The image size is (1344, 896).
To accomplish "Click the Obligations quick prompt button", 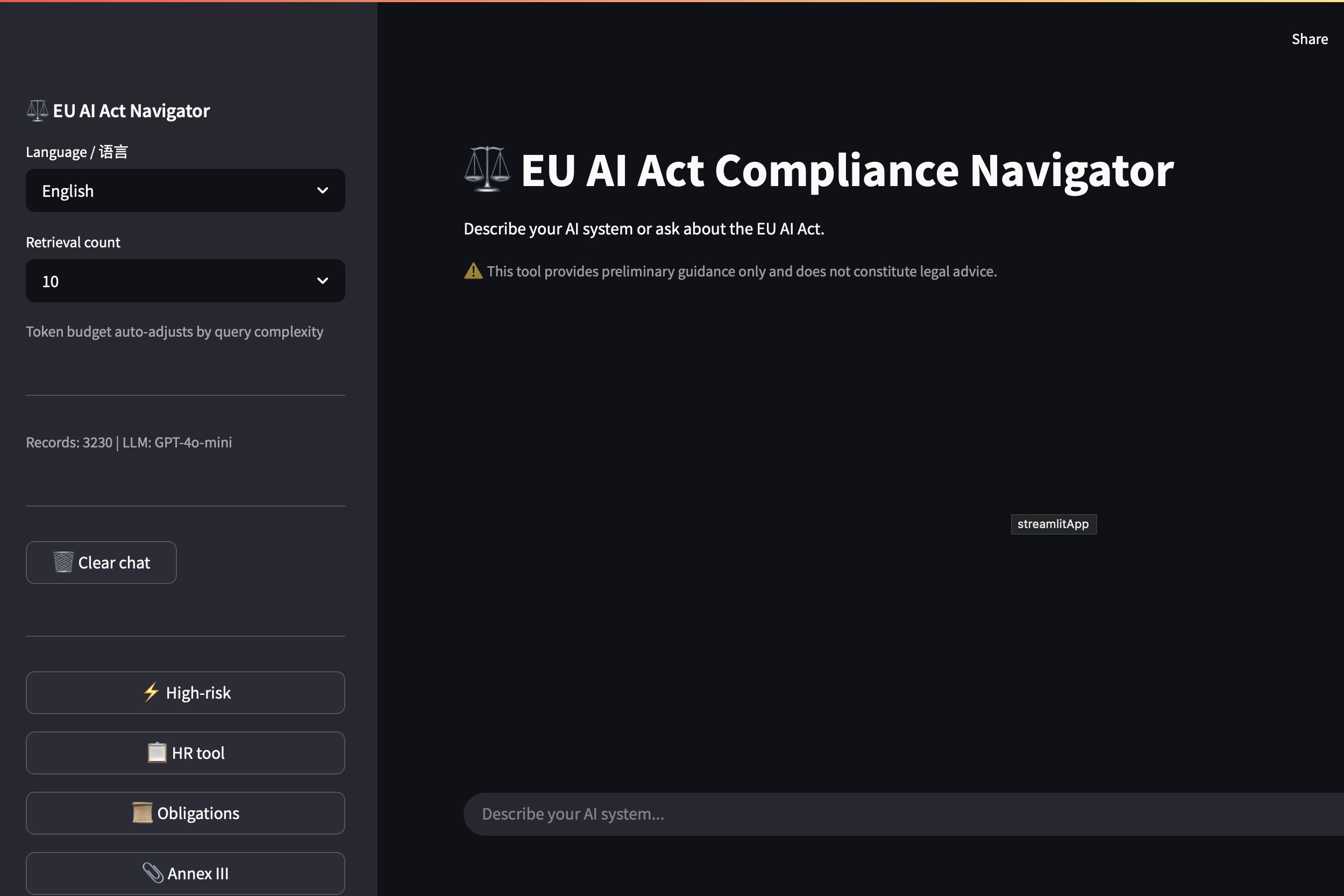I will (x=185, y=813).
